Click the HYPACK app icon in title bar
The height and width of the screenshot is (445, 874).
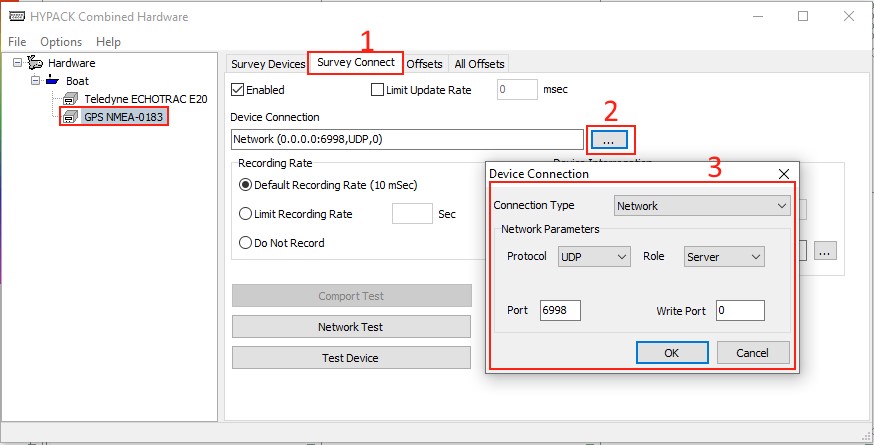click(16, 17)
